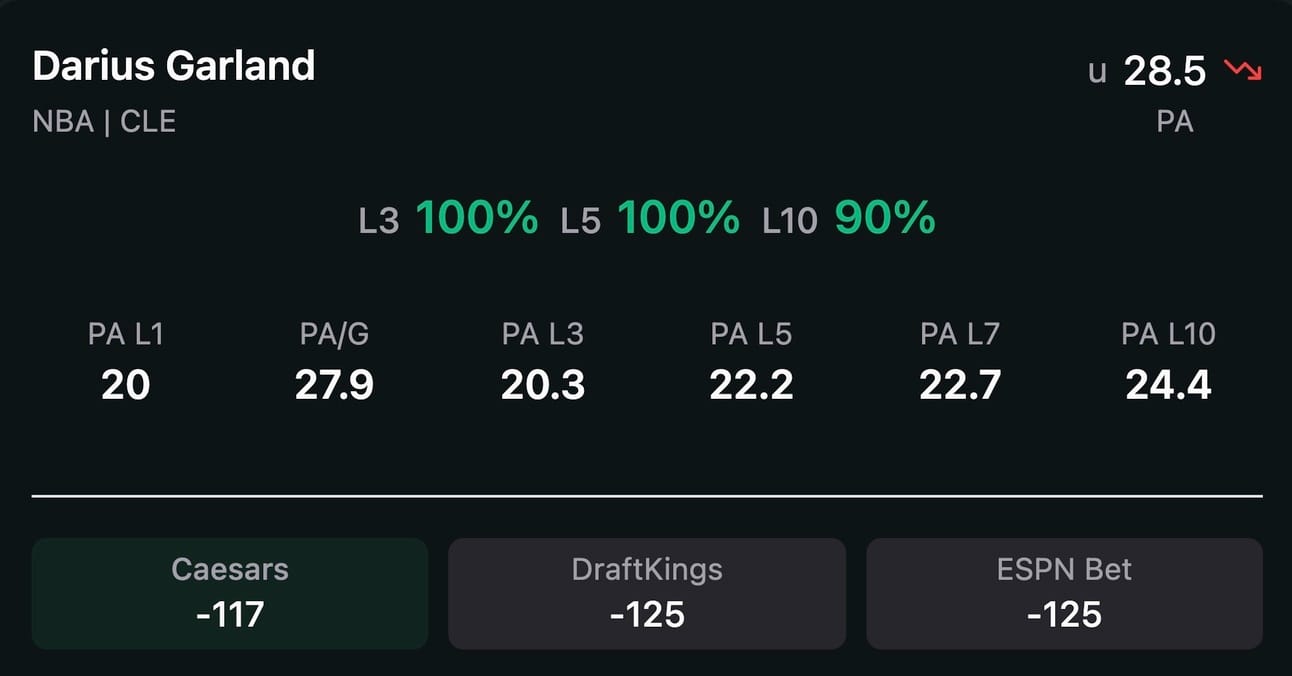The height and width of the screenshot is (676, 1292).
Task: Select the L10 90% hit rate
Action: pyautogui.click(x=849, y=218)
